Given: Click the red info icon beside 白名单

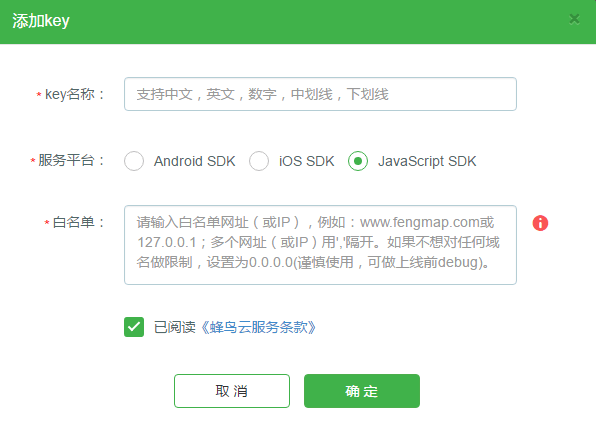Looking at the screenshot, I should [x=540, y=223].
